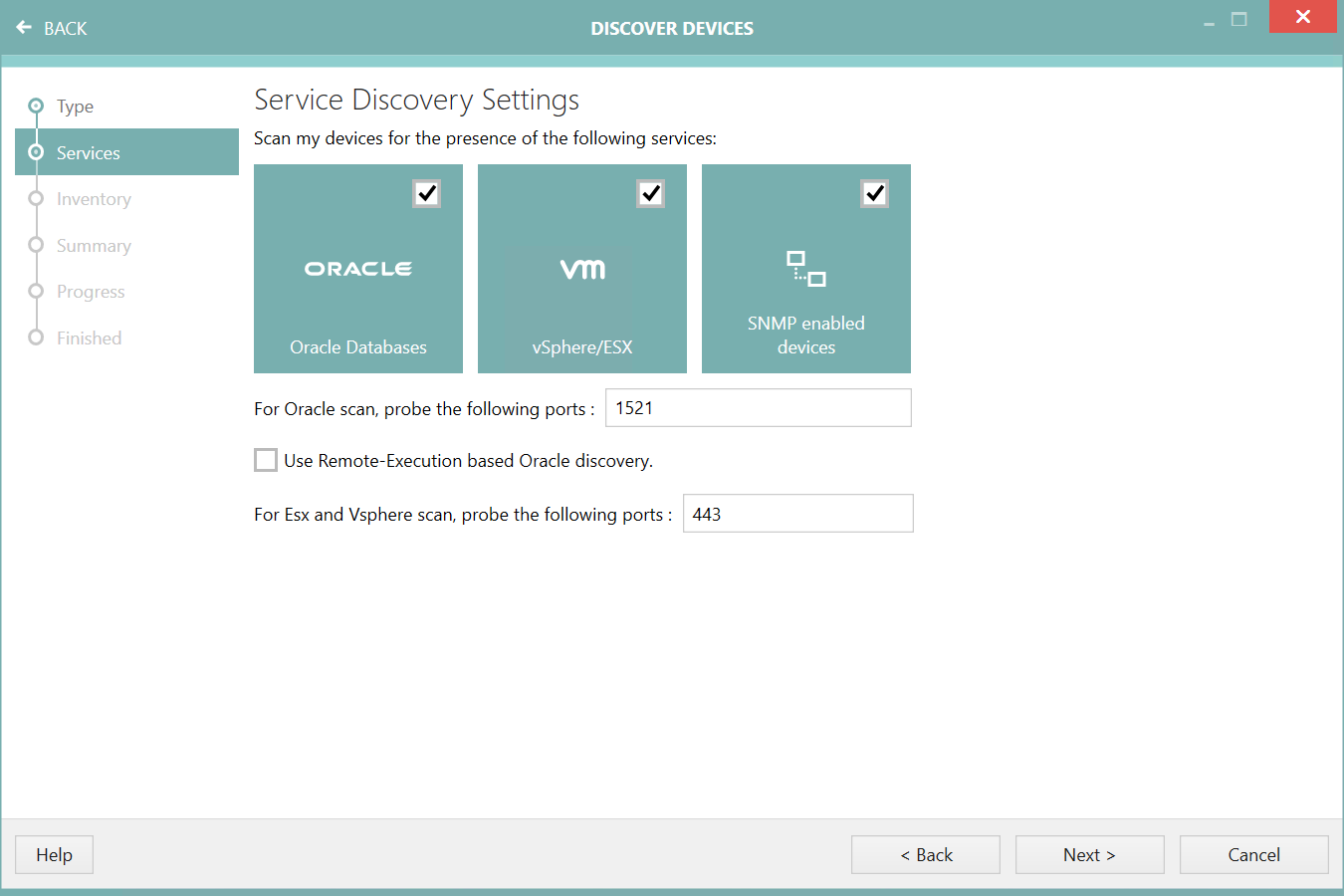Uncheck the Oracle Databases checkbox
Viewport: 1344px width, 896px height.
[427, 194]
